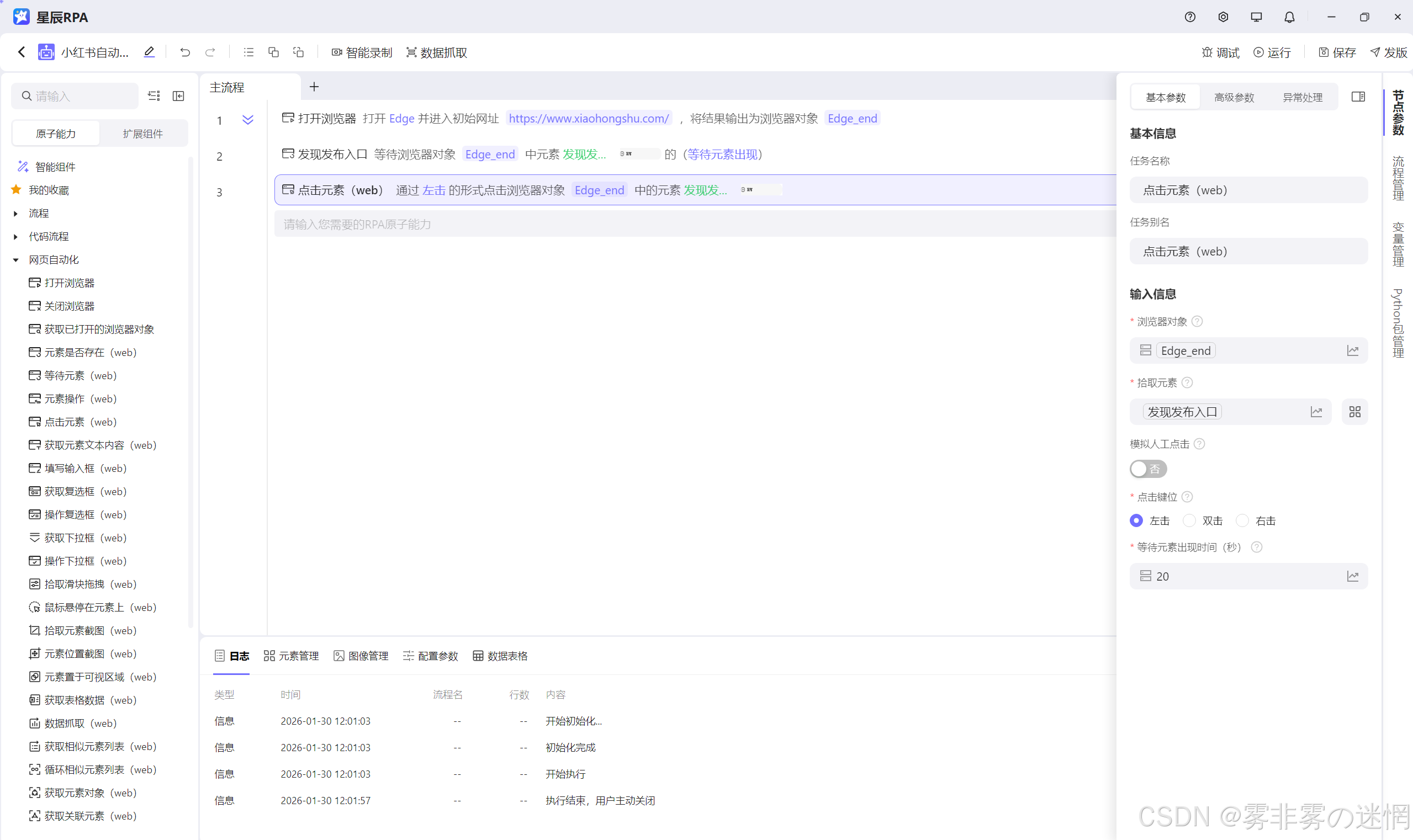Collapse the 网页自动化 tree category
The height and width of the screenshot is (840, 1413).
click(x=16, y=260)
